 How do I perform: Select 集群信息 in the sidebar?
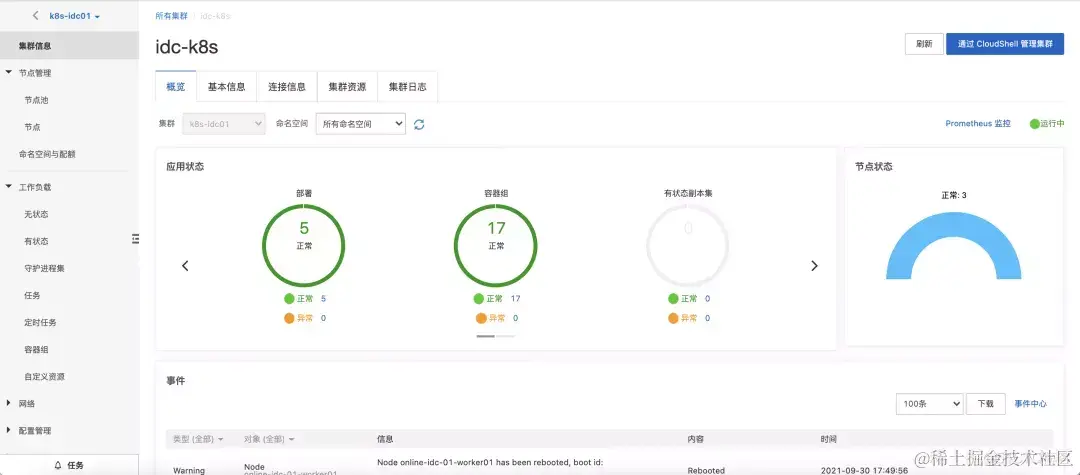click(69, 45)
